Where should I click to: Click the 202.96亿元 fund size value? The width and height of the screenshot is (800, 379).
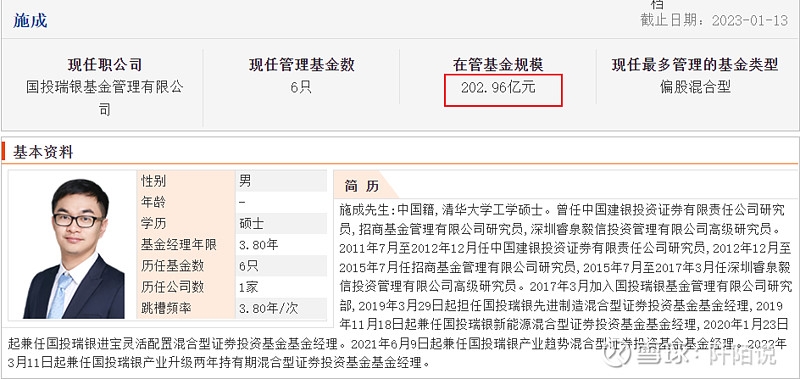(498, 87)
